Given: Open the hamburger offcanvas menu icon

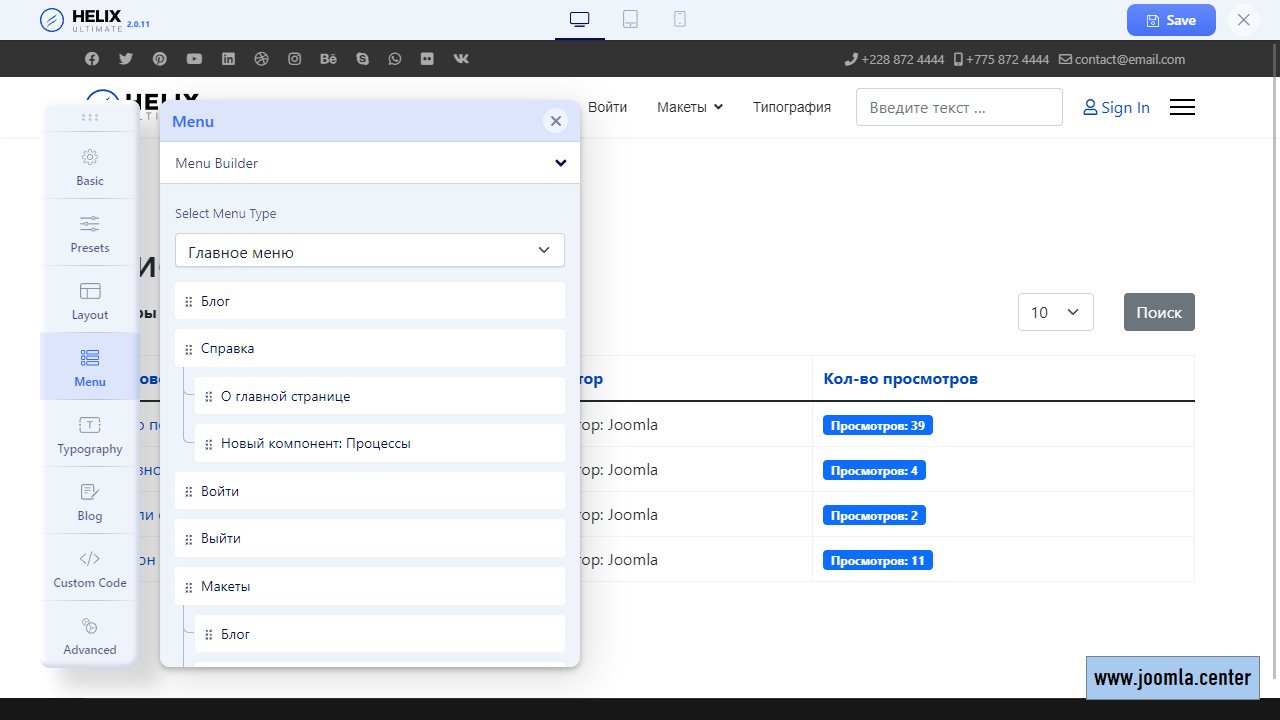Looking at the screenshot, I should 1182,107.
